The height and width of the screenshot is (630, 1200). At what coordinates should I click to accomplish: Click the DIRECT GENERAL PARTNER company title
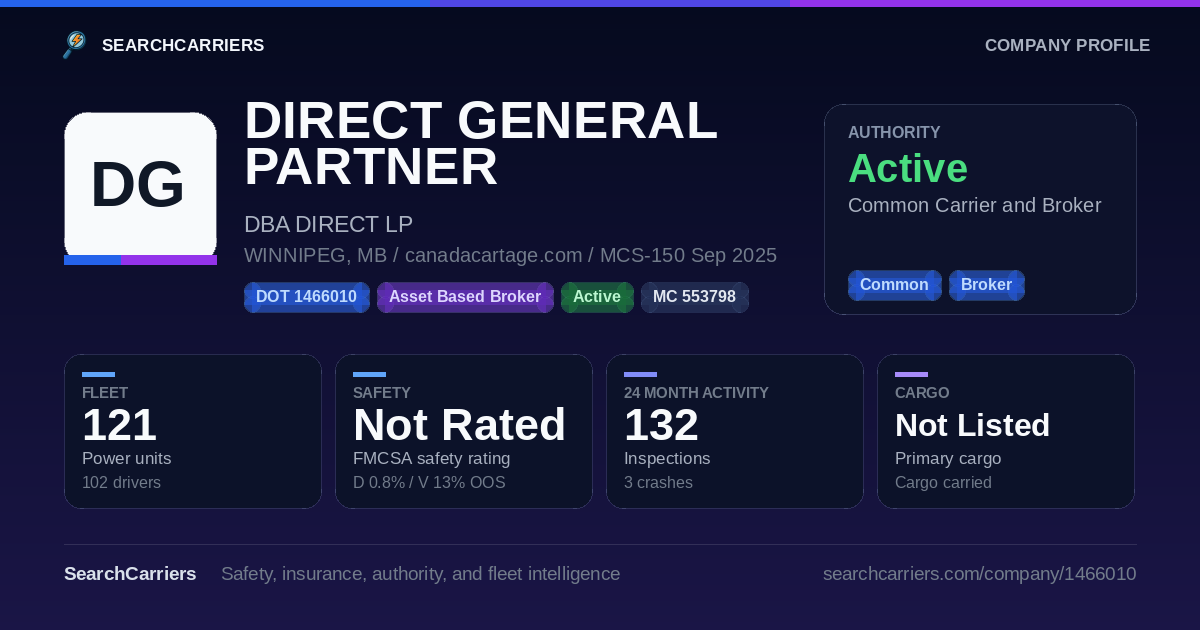point(481,143)
